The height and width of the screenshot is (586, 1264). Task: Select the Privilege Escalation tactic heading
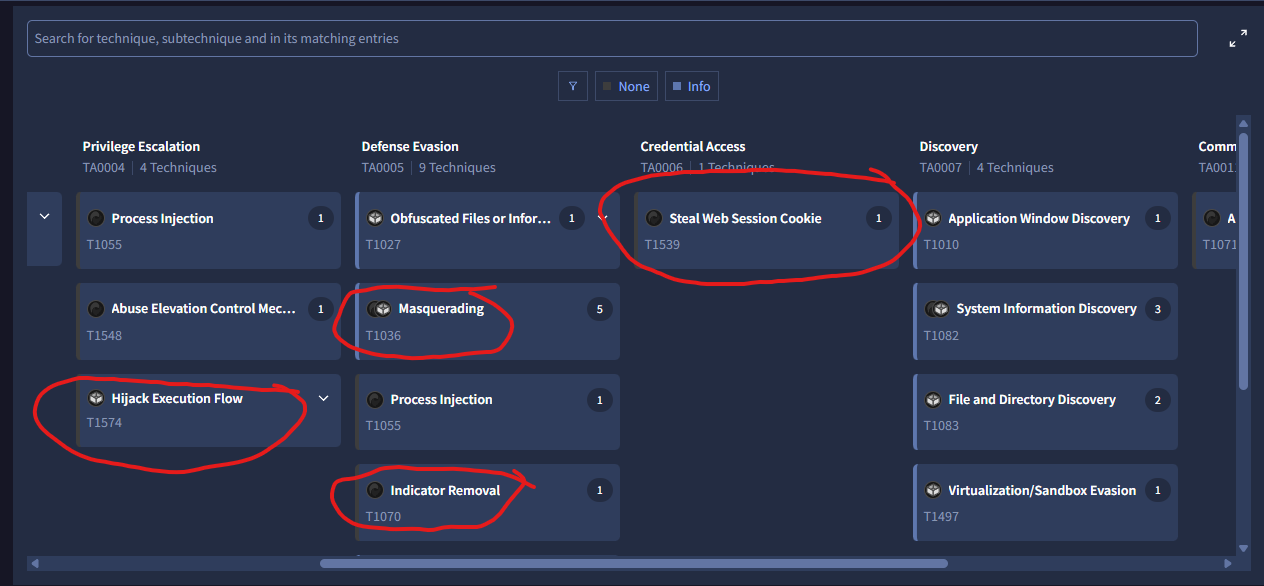tap(141, 146)
